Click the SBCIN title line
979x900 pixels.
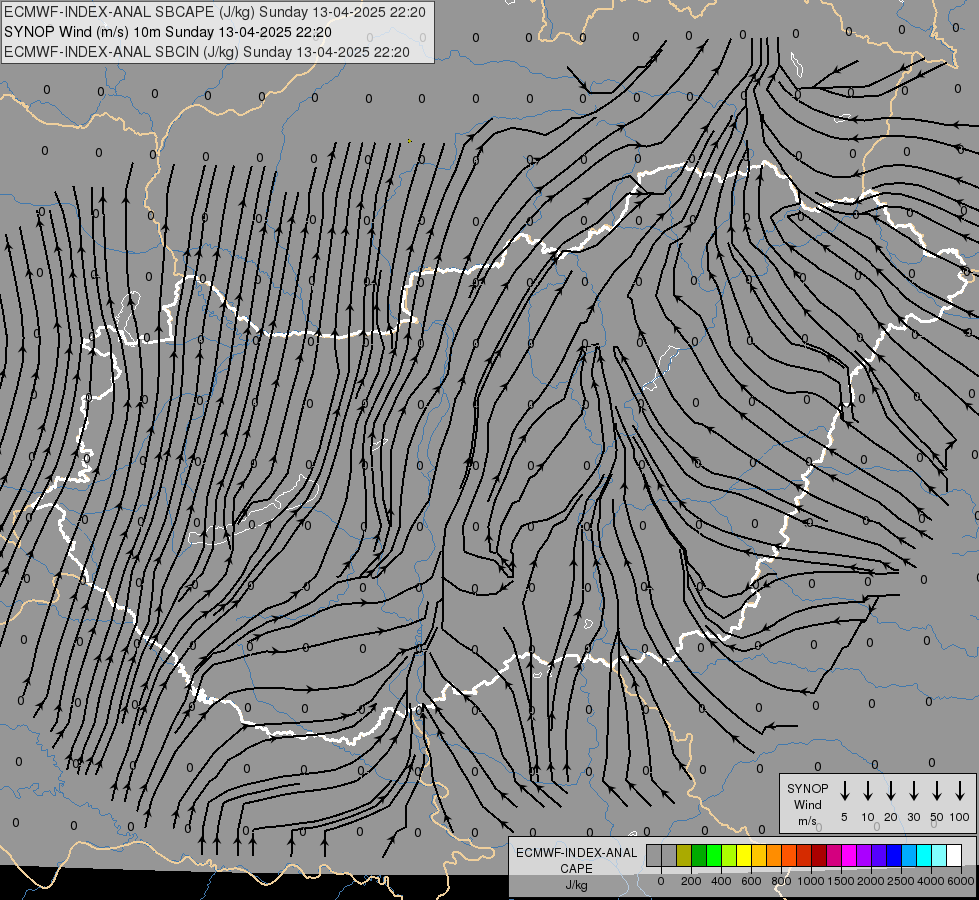[207, 52]
